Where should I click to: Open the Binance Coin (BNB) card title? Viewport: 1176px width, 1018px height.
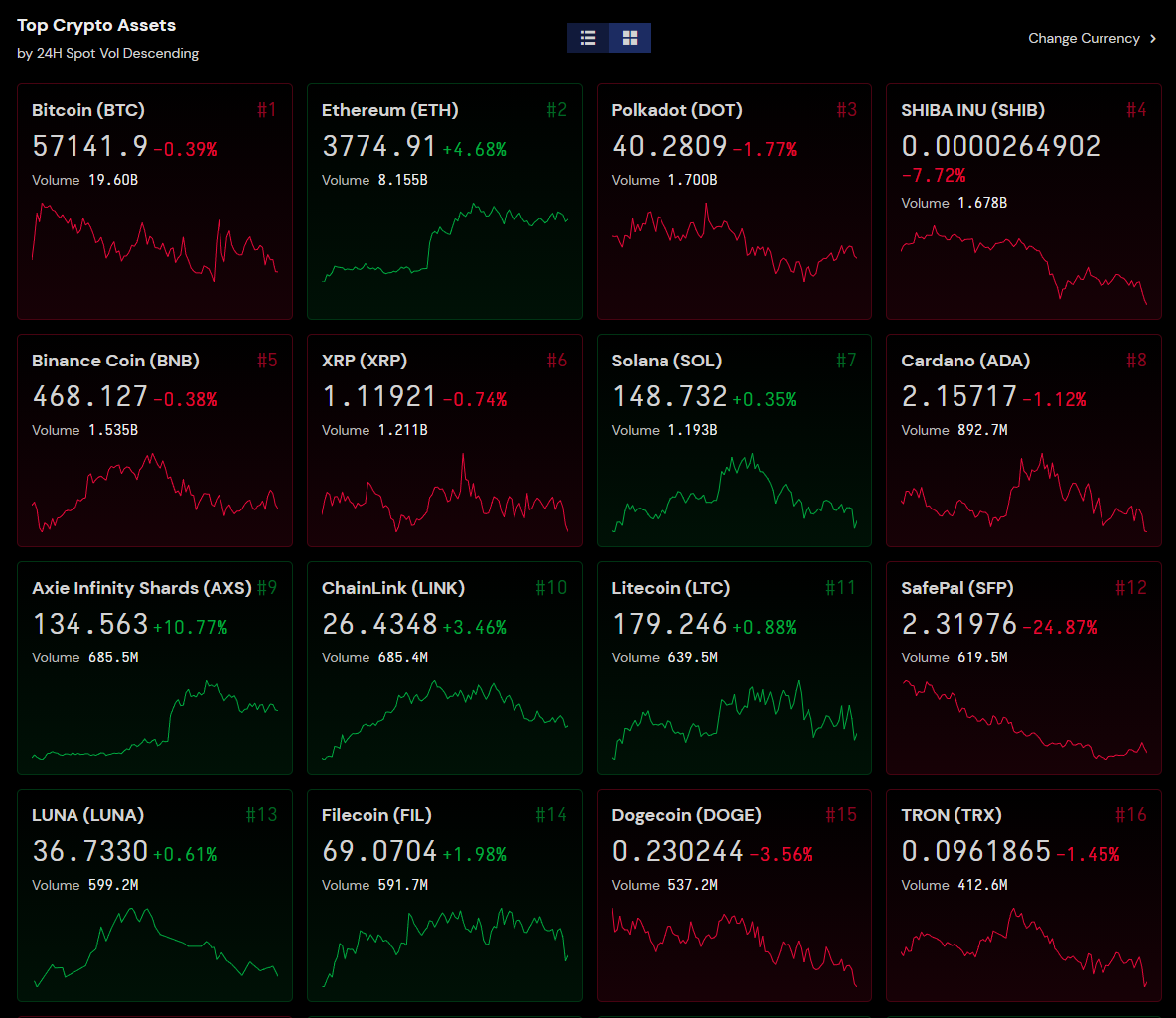click(115, 361)
